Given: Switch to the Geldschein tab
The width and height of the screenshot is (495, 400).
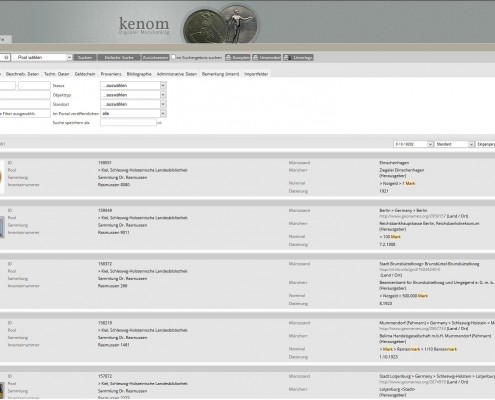Looking at the screenshot, I should (x=85, y=74).
